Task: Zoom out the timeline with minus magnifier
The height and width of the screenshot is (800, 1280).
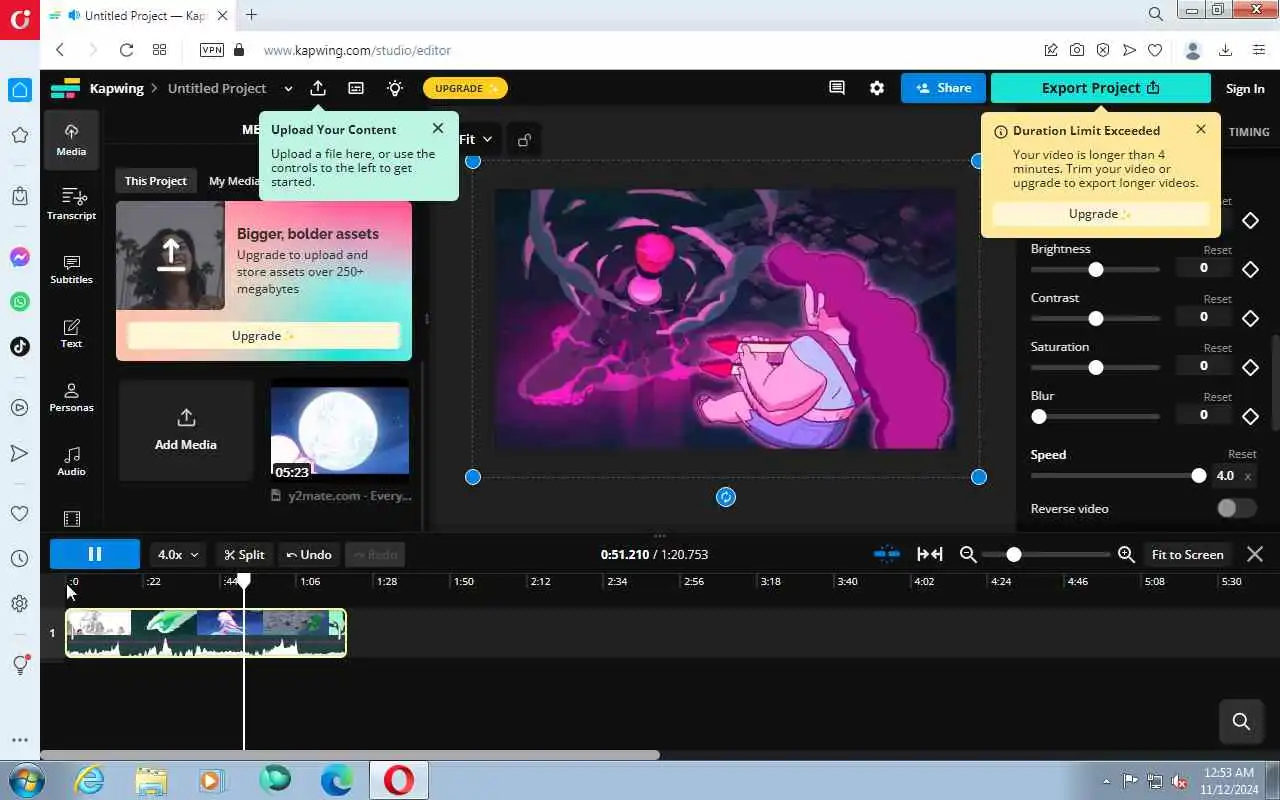Action: [968, 554]
